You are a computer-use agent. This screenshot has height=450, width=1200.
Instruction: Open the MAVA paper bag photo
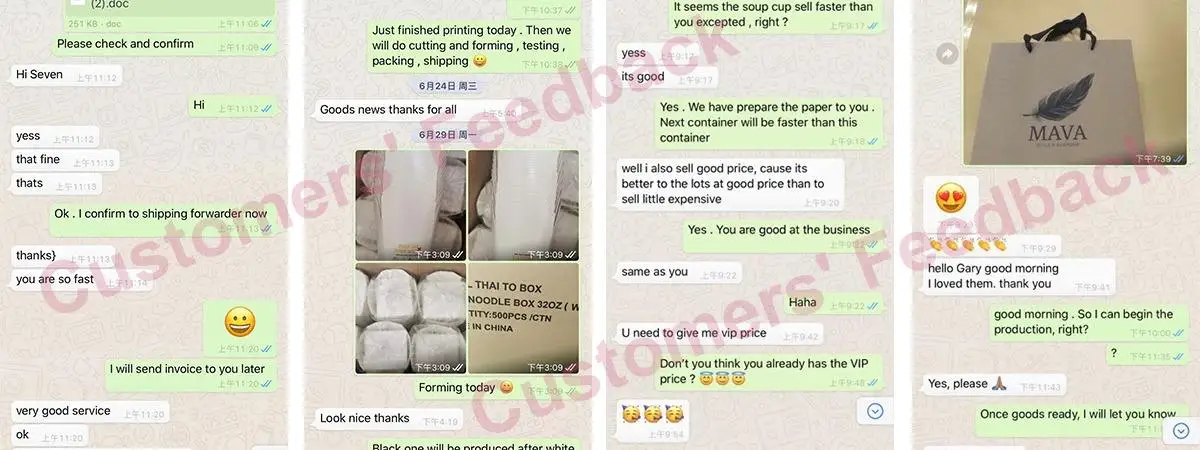[x=1076, y=82]
